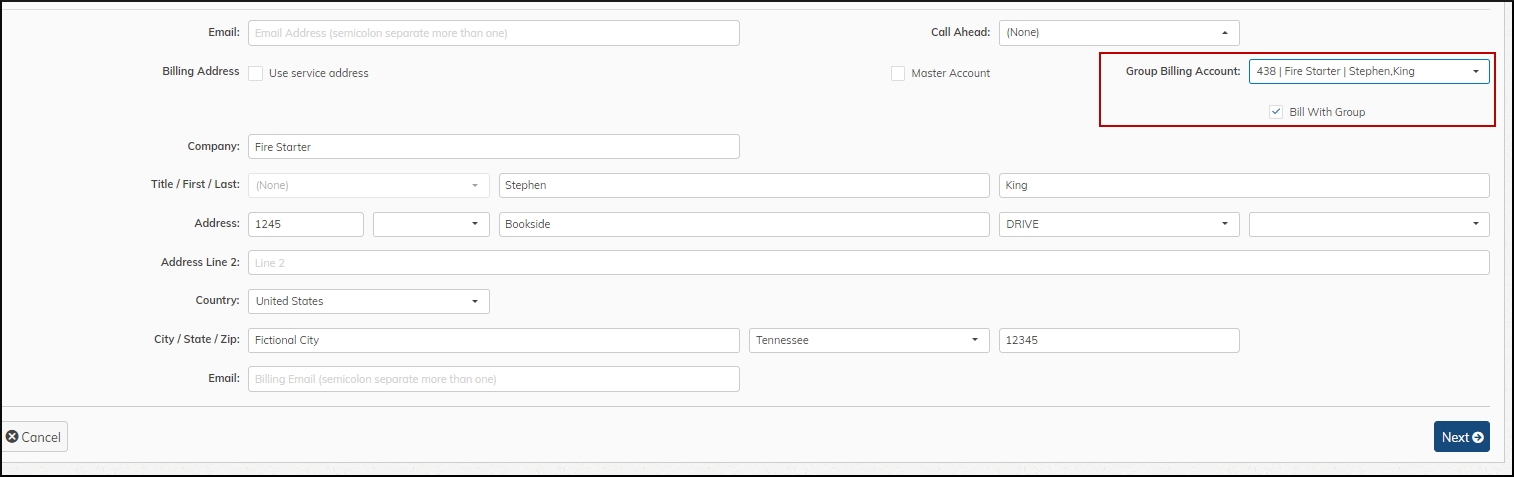The width and height of the screenshot is (1514, 477).
Task: Click the Next button
Action: (x=1461, y=437)
